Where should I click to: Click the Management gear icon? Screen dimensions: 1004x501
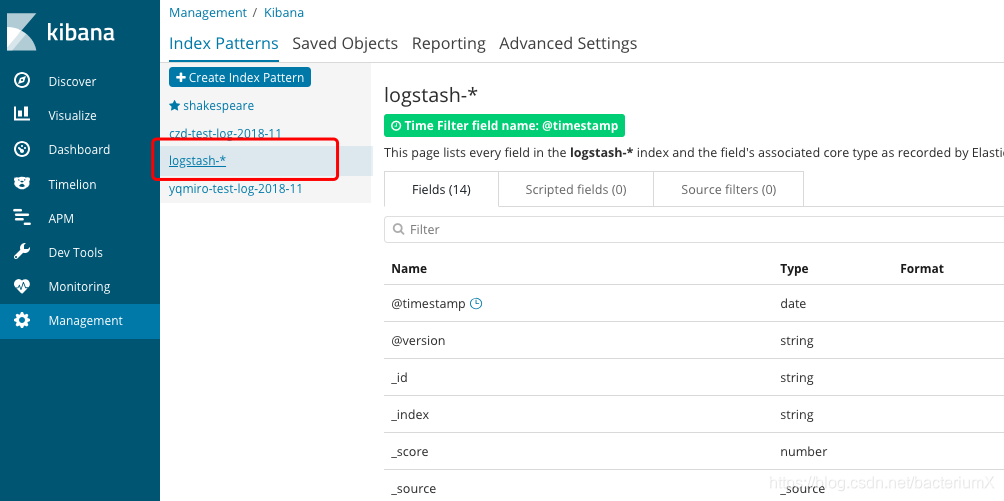[22, 320]
